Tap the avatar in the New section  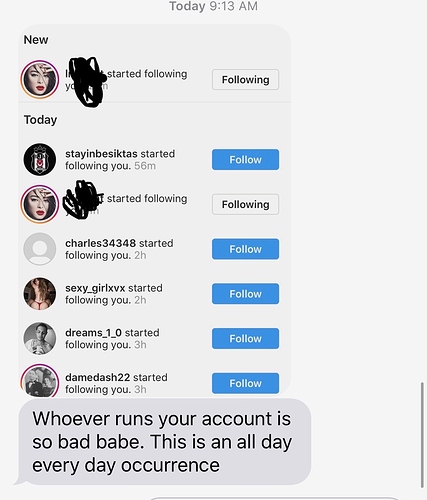point(40,79)
